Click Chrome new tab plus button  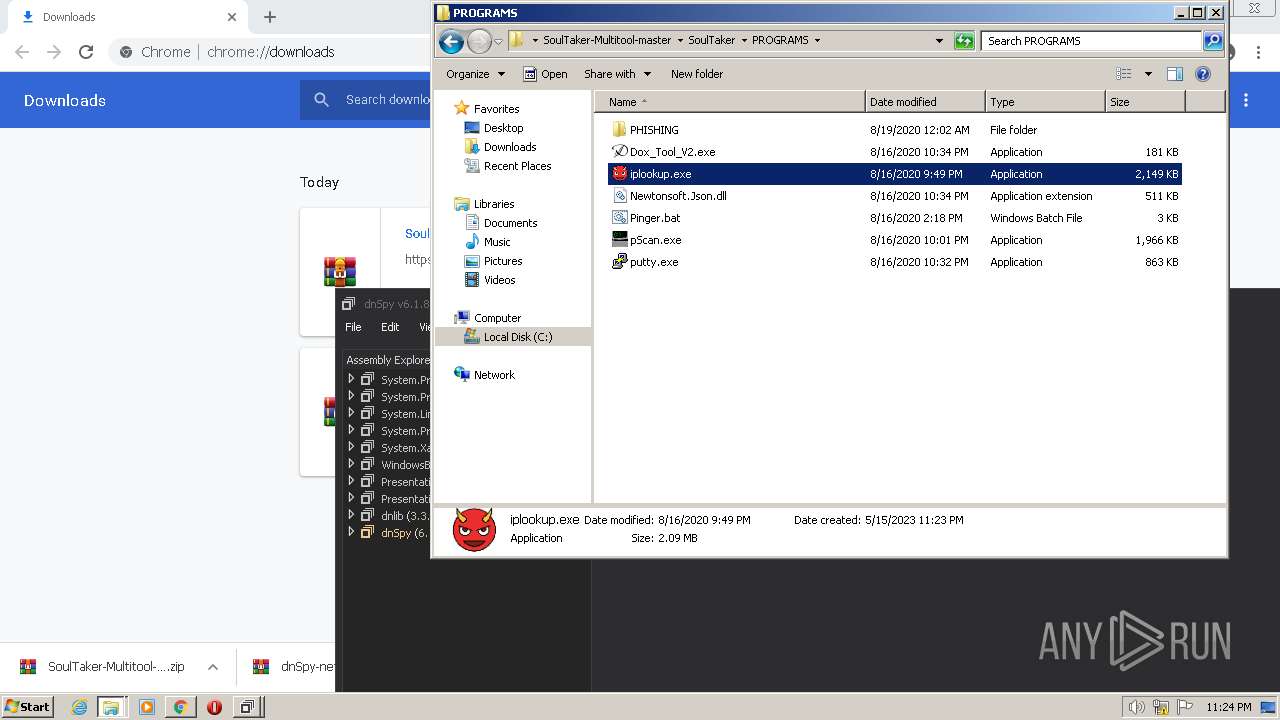270,17
